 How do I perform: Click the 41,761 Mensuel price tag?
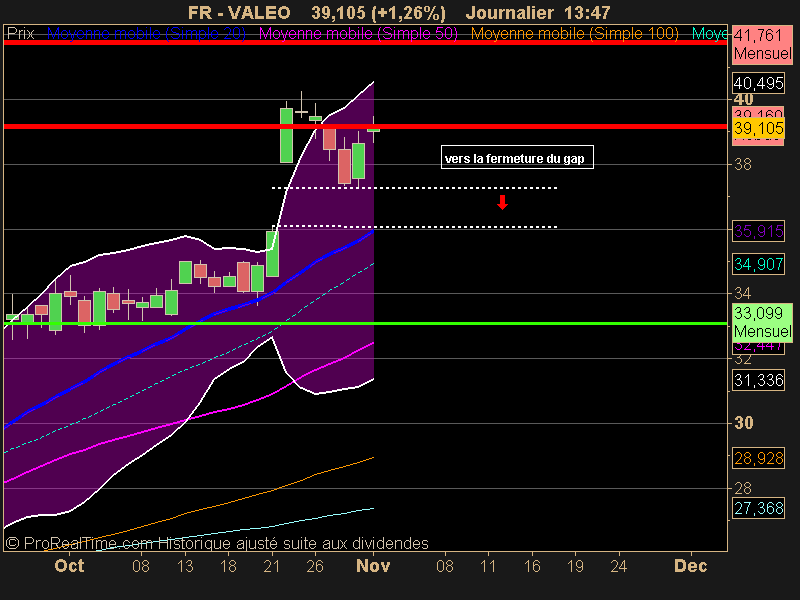762,44
